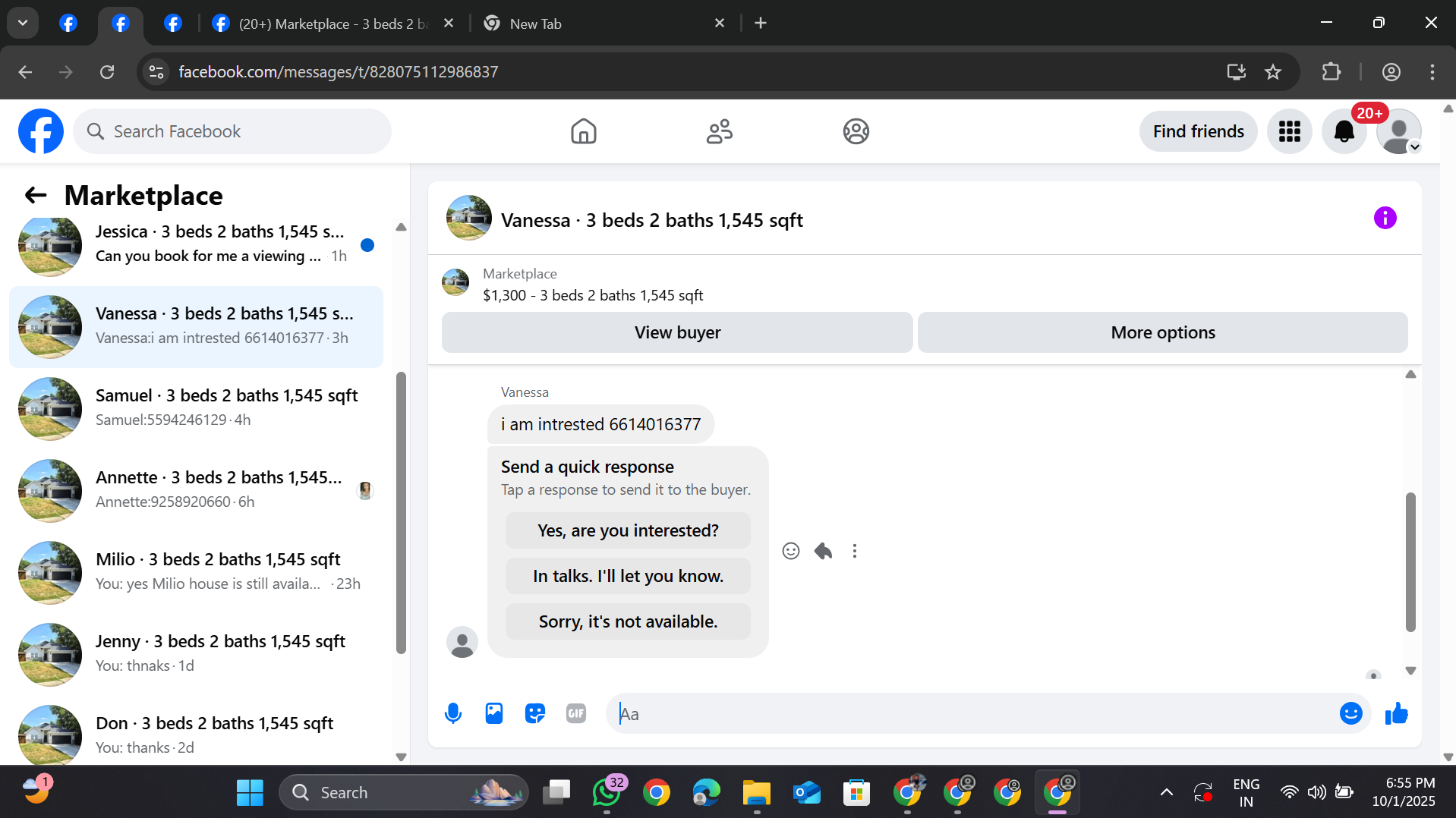
Task: Open Annette's conversation
Action: point(196,490)
